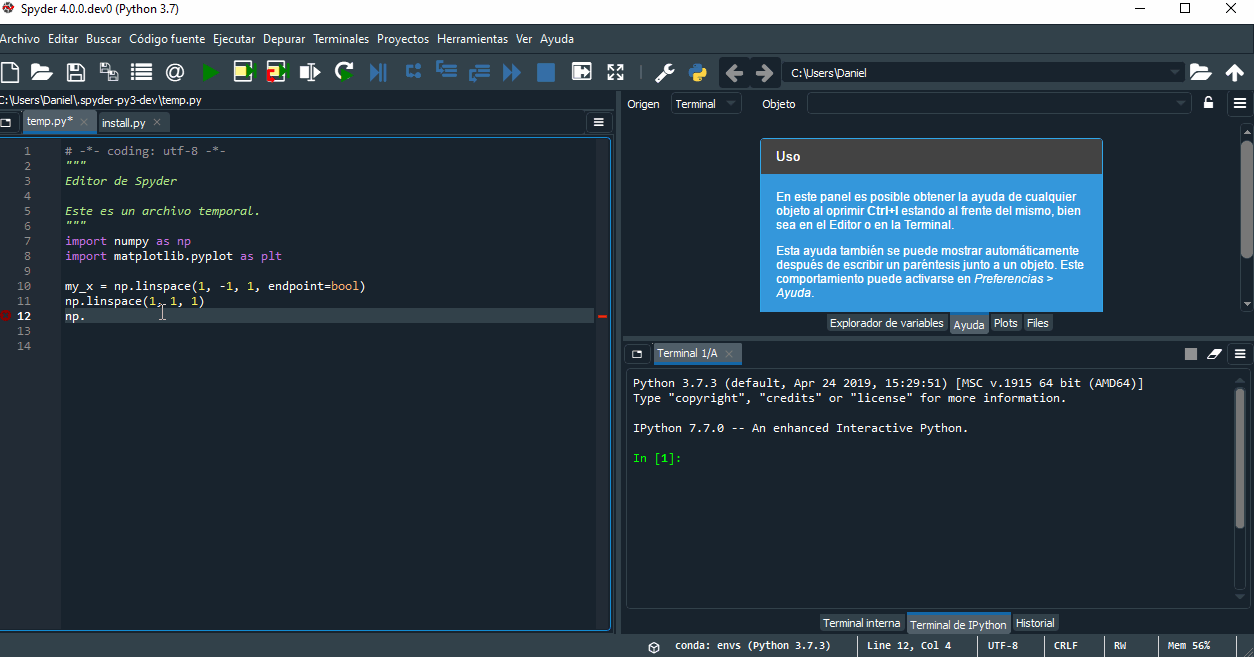Screen dimensions: 1254x657
Task: Open the editor pane options menu
Action: [599, 122]
